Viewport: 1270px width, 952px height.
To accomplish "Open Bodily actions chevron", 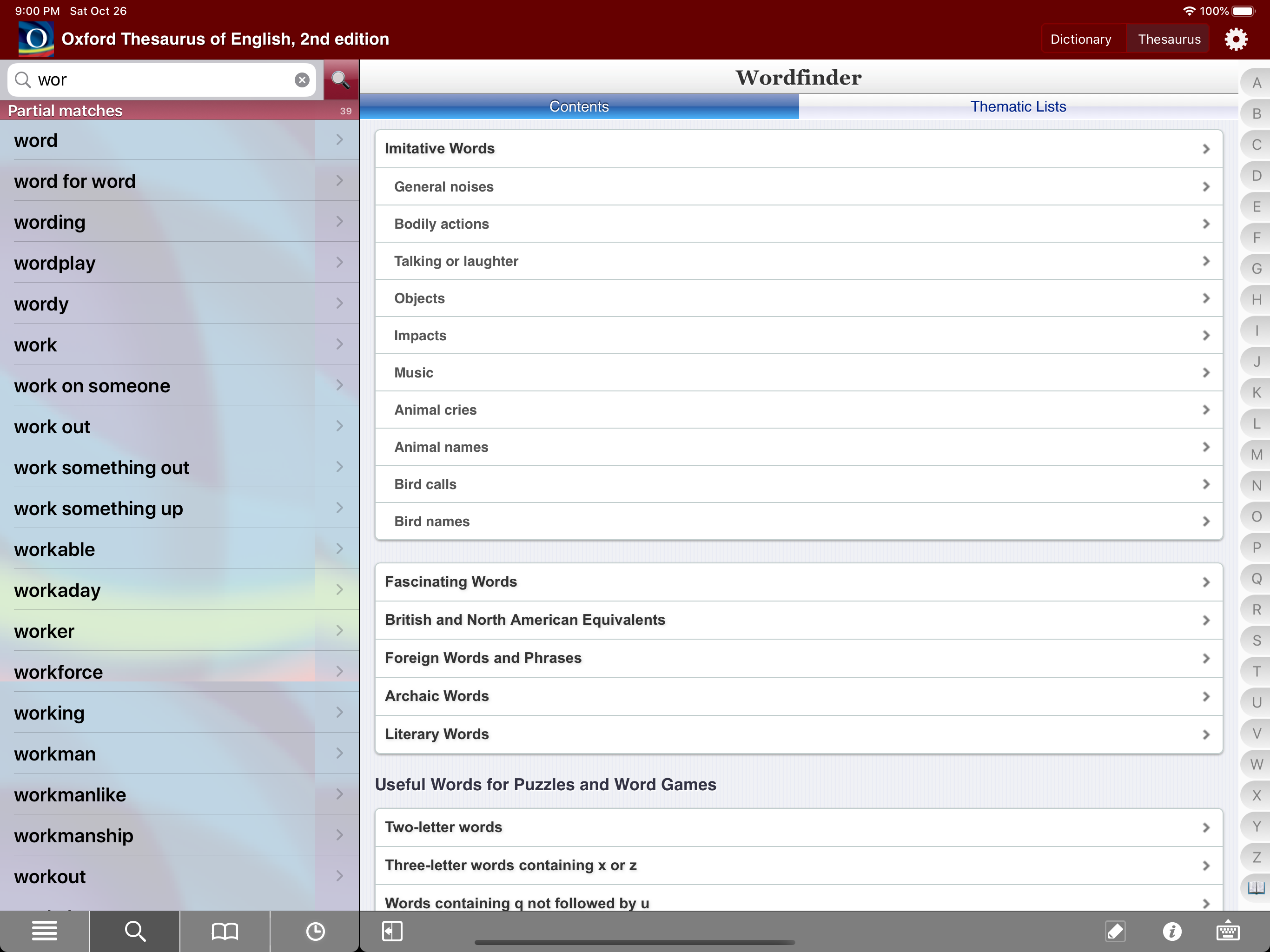I will point(1206,224).
